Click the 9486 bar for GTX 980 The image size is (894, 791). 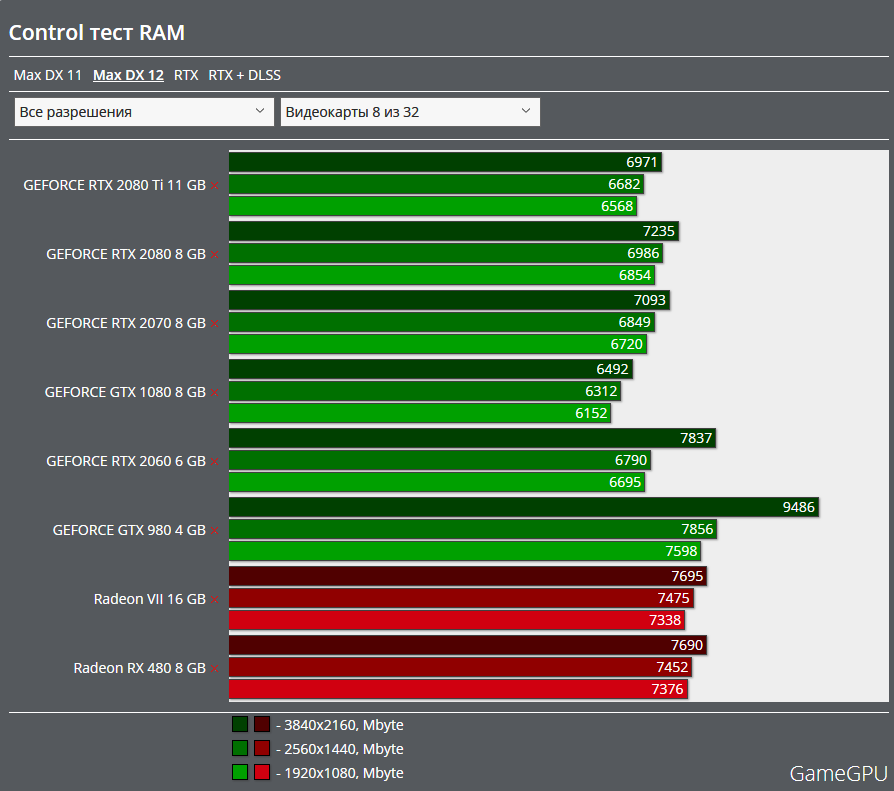point(524,507)
